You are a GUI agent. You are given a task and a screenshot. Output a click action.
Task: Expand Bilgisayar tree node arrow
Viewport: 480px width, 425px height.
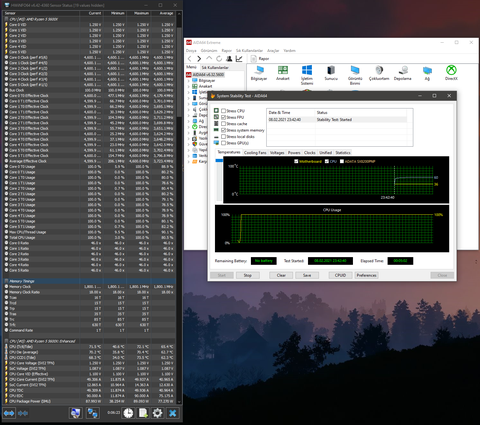189,81
